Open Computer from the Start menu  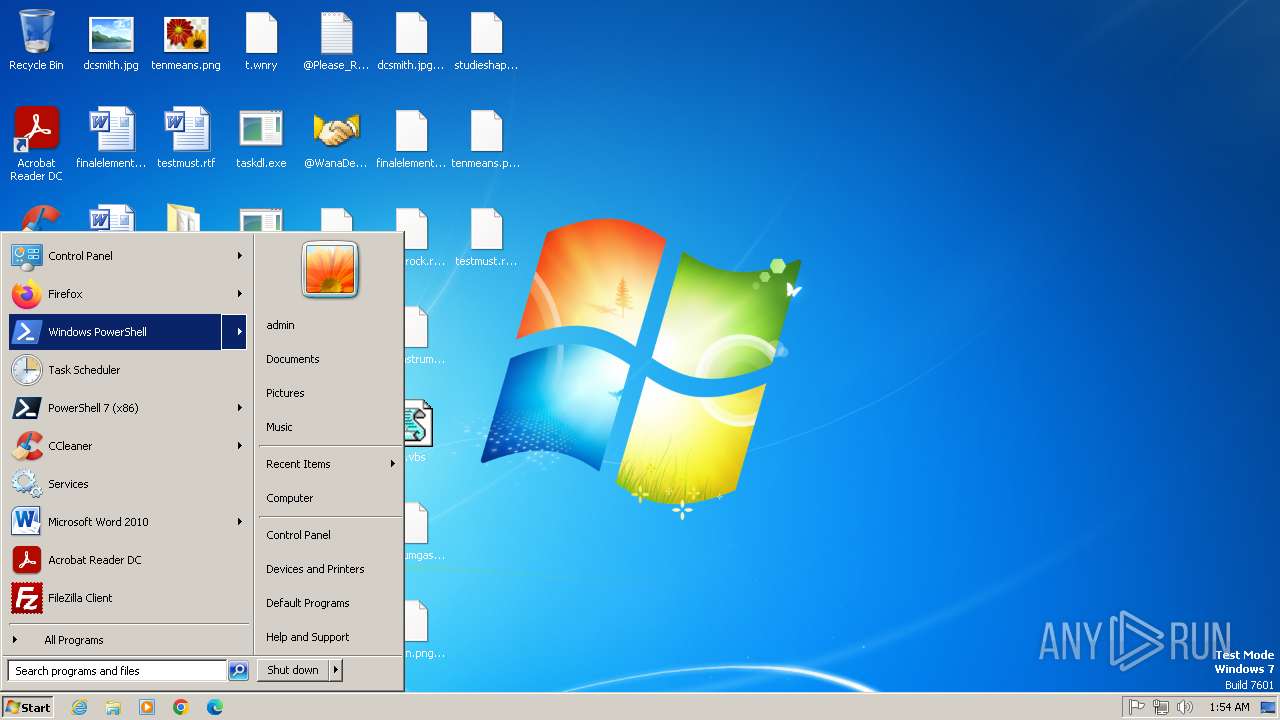(x=290, y=498)
